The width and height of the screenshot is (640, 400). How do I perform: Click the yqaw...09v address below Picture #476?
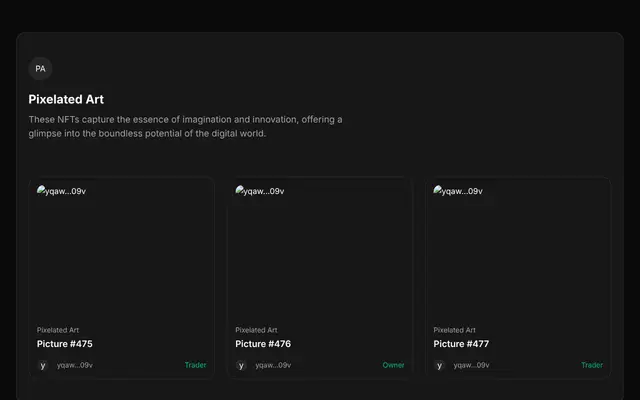coord(273,365)
